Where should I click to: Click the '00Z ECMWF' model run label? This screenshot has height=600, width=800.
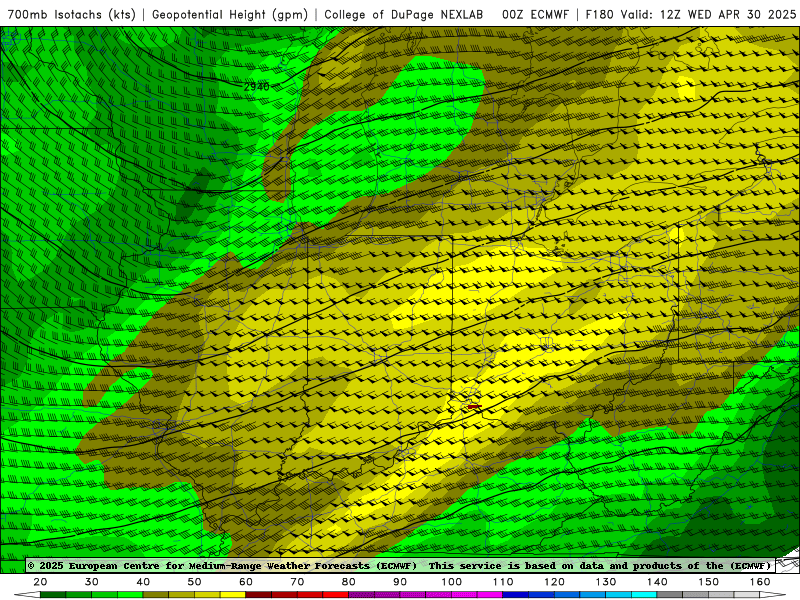[x=535, y=14]
